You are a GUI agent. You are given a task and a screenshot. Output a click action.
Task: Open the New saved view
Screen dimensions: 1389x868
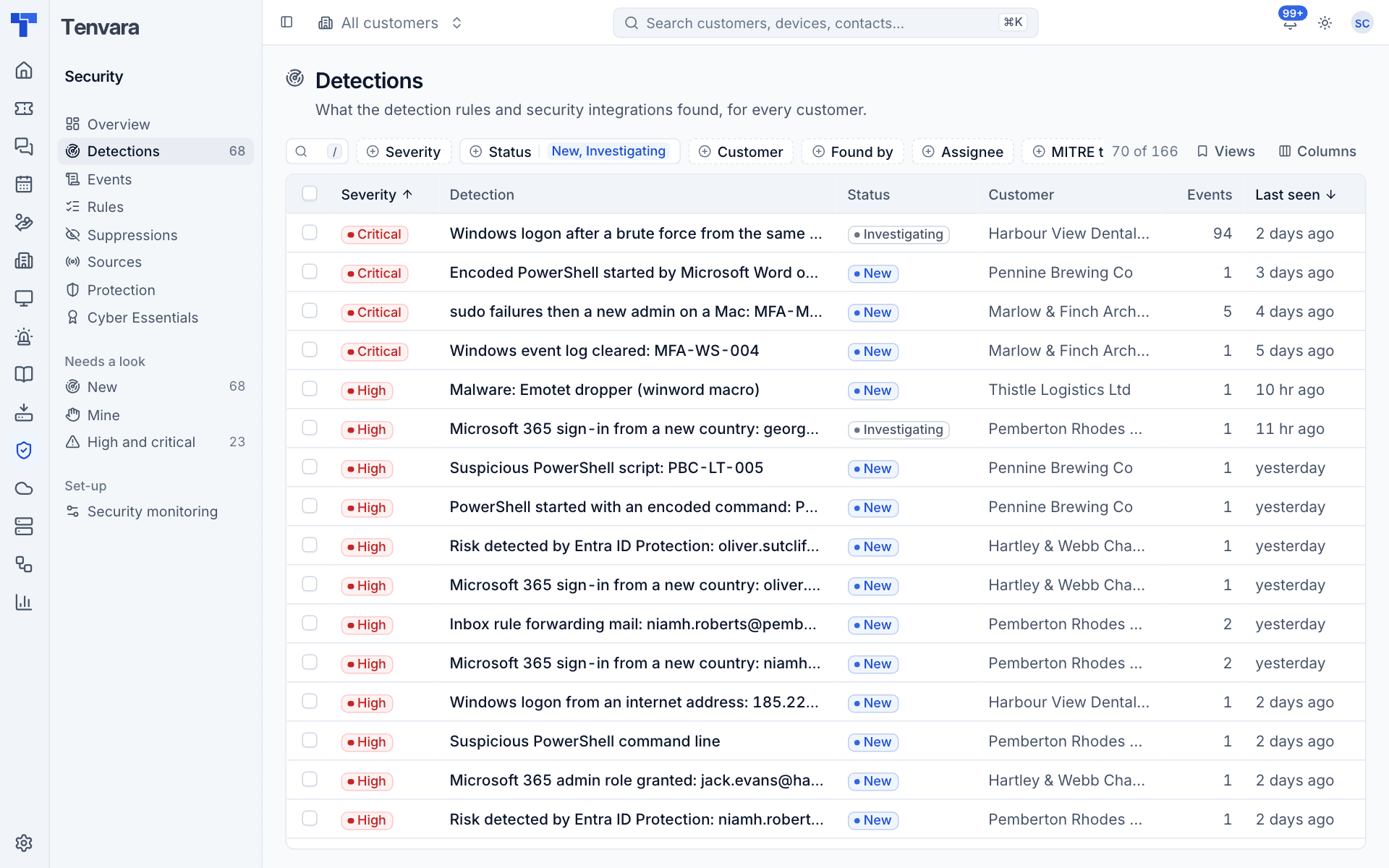(156, 387)
